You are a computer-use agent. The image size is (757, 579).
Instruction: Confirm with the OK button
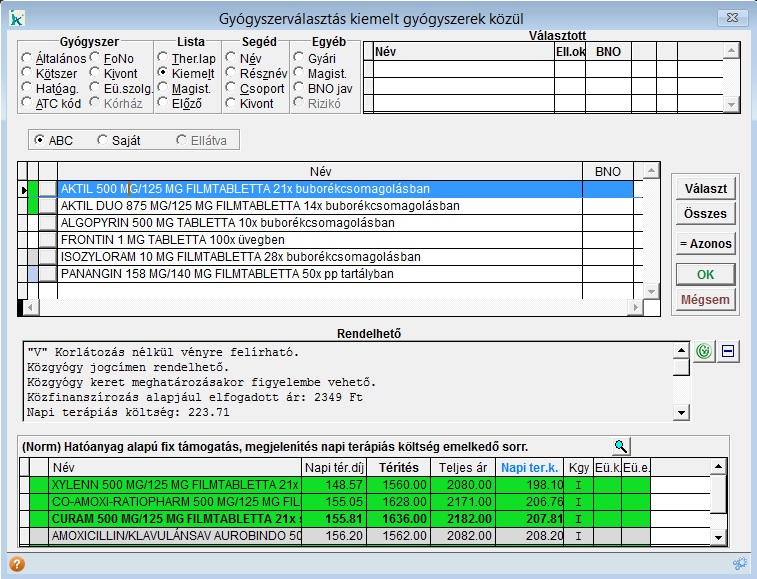pyautogui.click(x=705, y=275)
